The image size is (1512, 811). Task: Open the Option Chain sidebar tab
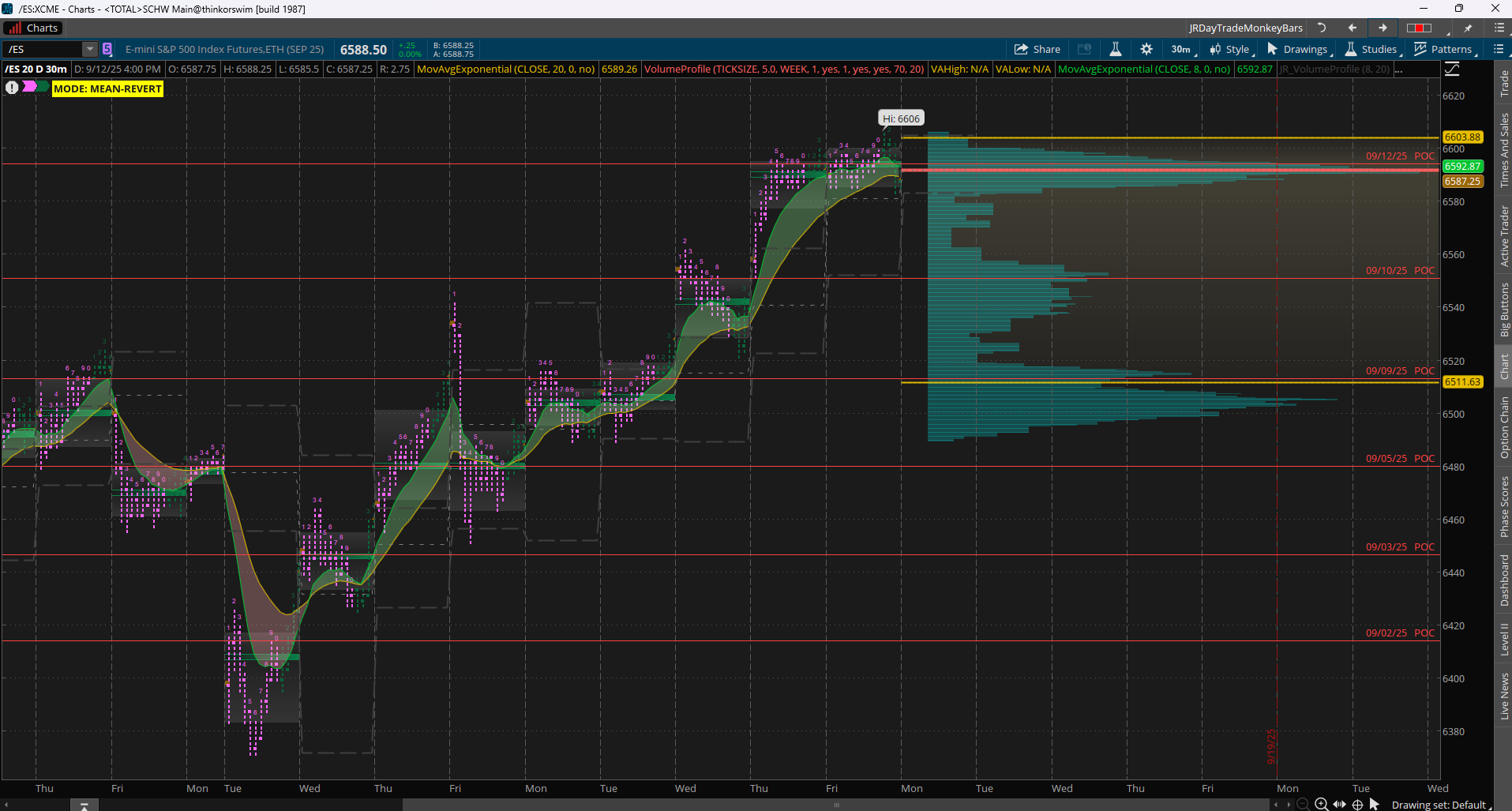pos(1503,426)
